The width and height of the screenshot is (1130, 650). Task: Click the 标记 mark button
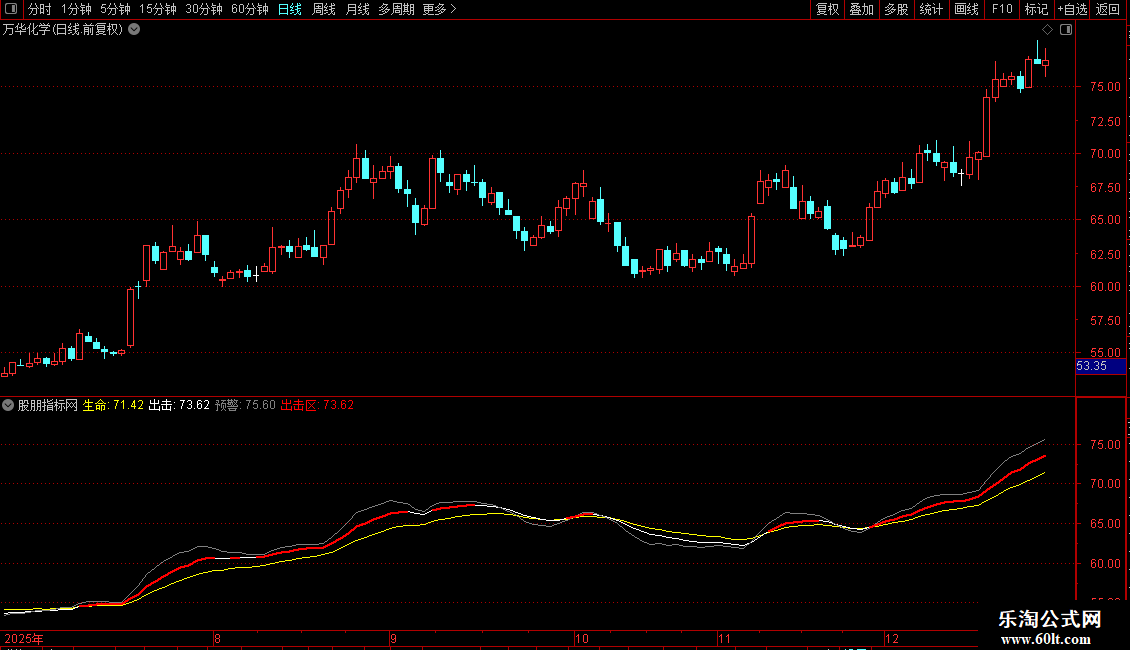[x=1036, y=9]
